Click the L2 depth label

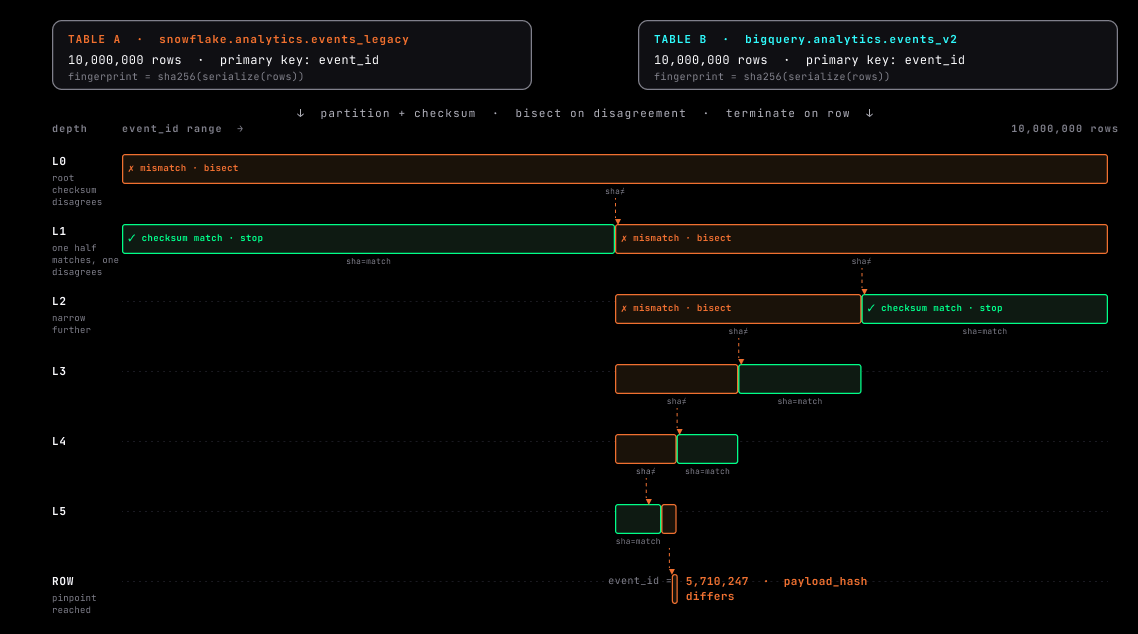59,301
